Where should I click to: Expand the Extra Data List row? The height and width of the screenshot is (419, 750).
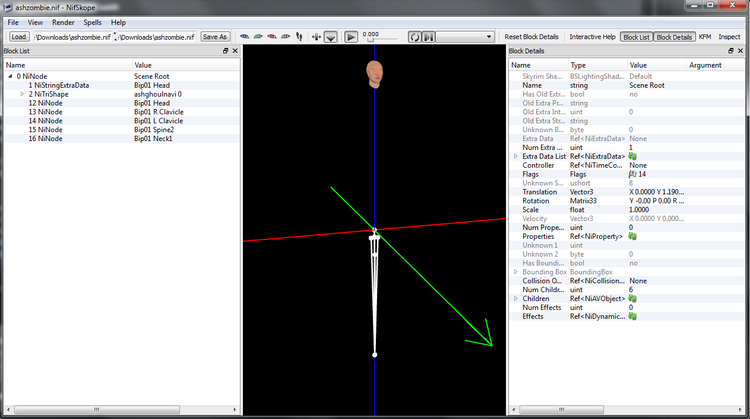(x=516, y=156)
